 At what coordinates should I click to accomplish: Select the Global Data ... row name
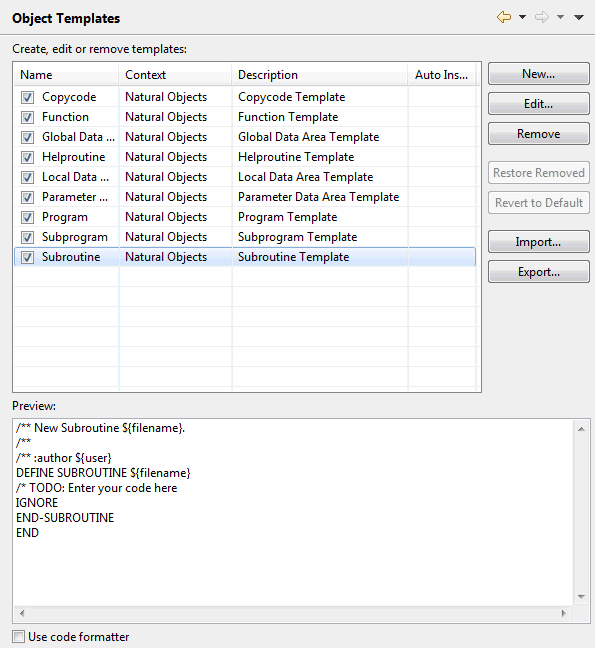coord(79,137)
